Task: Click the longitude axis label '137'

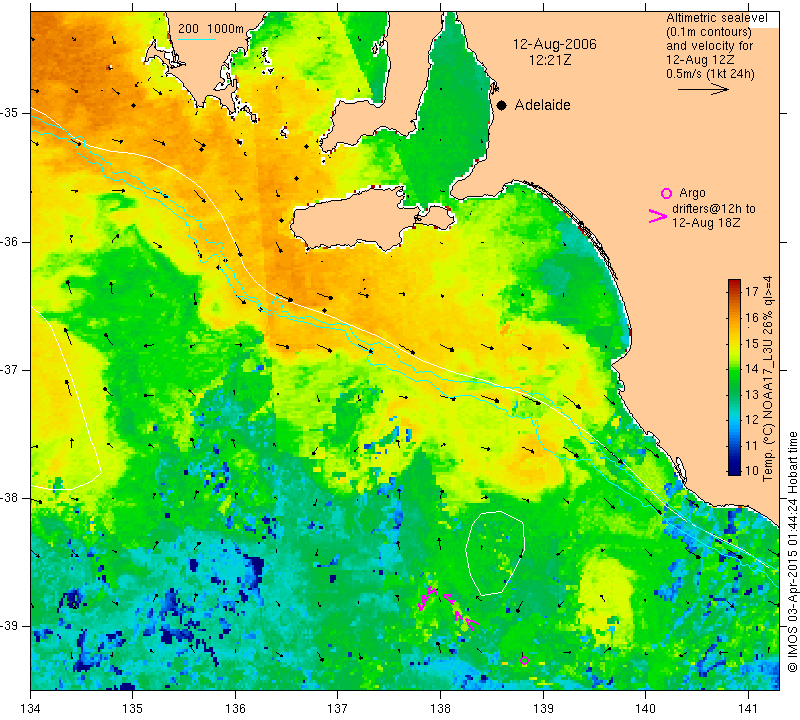Action: 338,708
